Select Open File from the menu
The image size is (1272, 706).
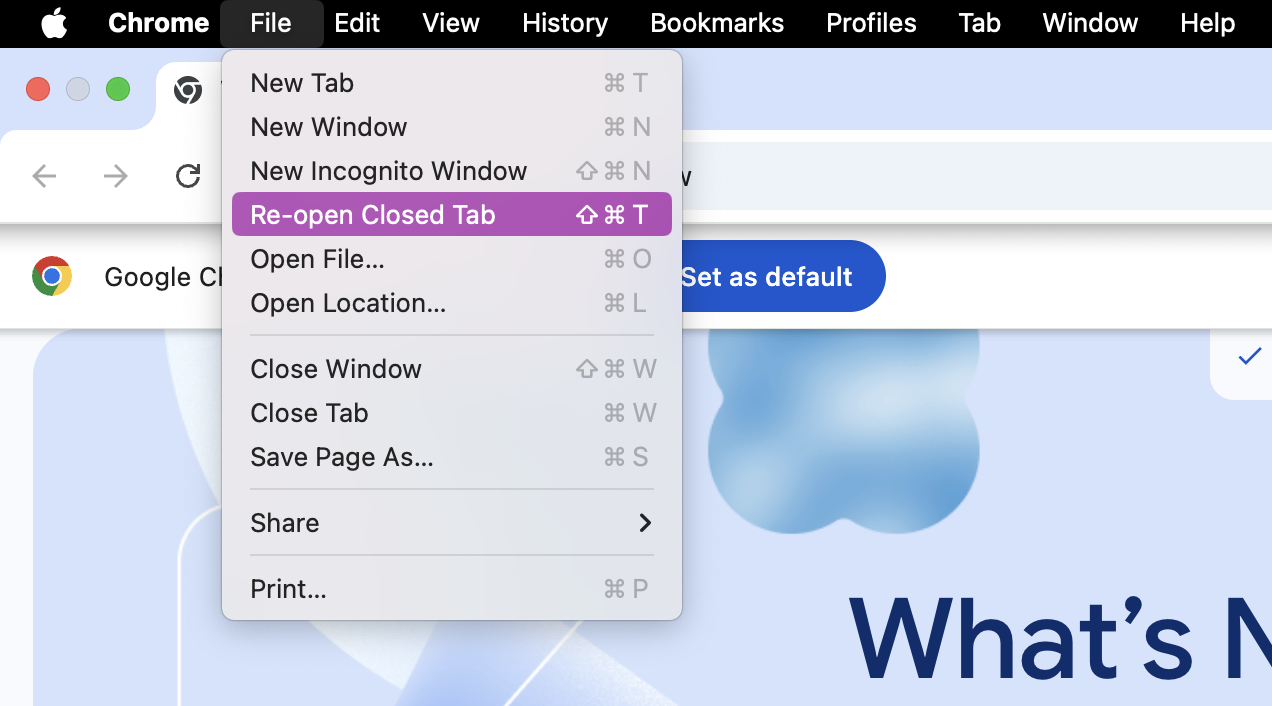(317, 258)
